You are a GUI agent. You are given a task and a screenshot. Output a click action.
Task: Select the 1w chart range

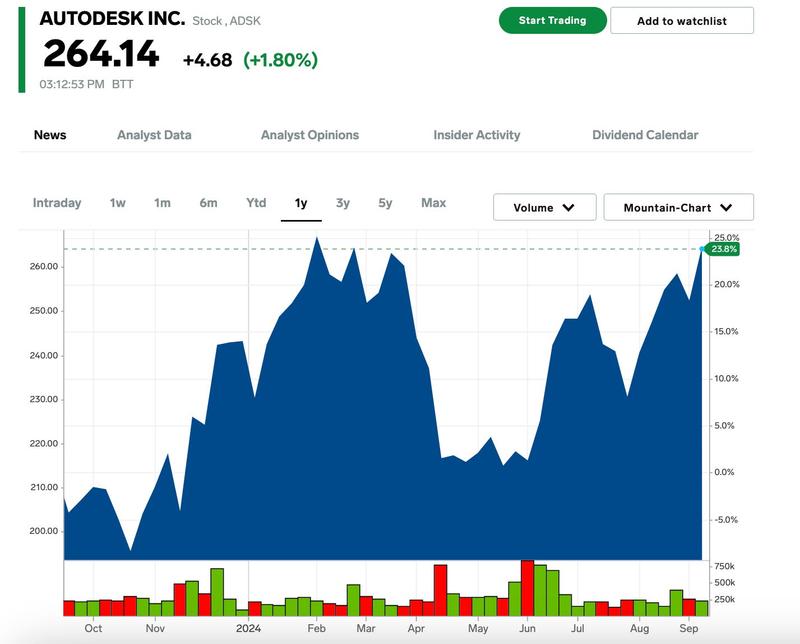pyautogui.click(x=117, y=203)
